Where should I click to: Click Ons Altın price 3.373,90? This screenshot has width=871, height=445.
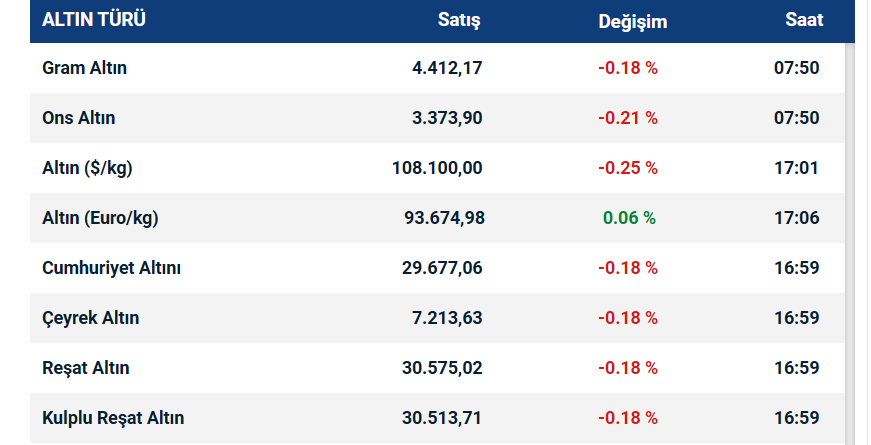447,118
